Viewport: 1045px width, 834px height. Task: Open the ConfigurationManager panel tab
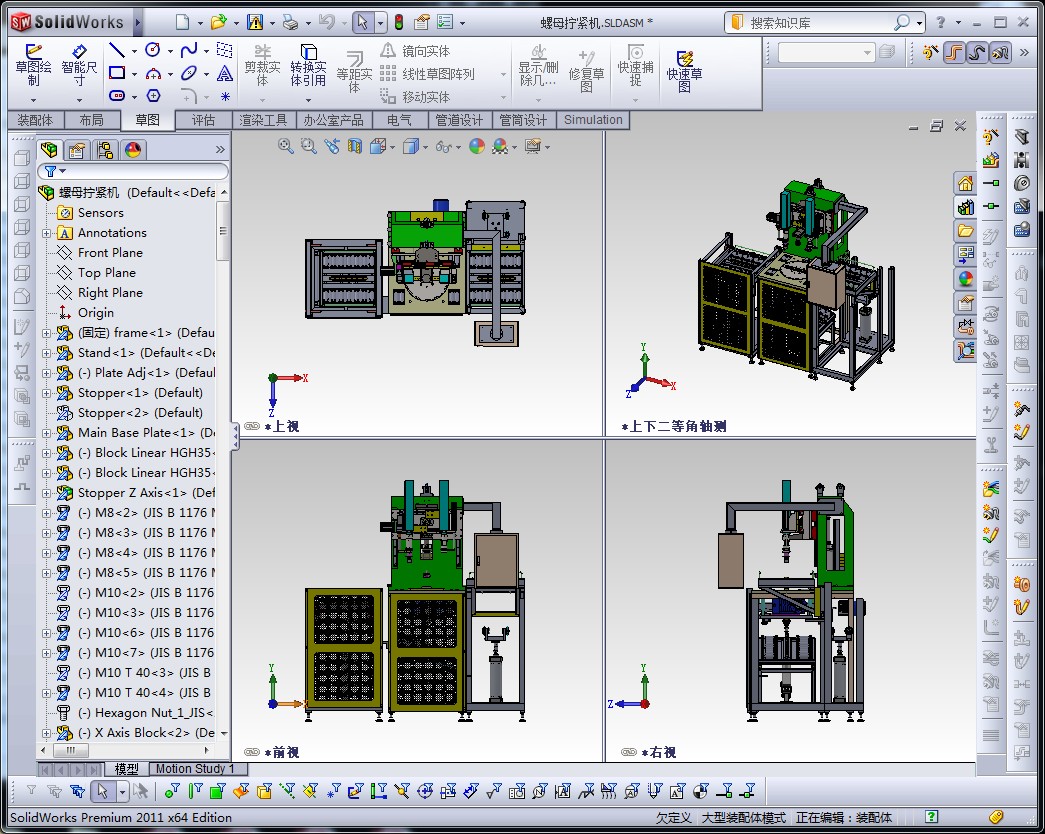pos(105,150)
